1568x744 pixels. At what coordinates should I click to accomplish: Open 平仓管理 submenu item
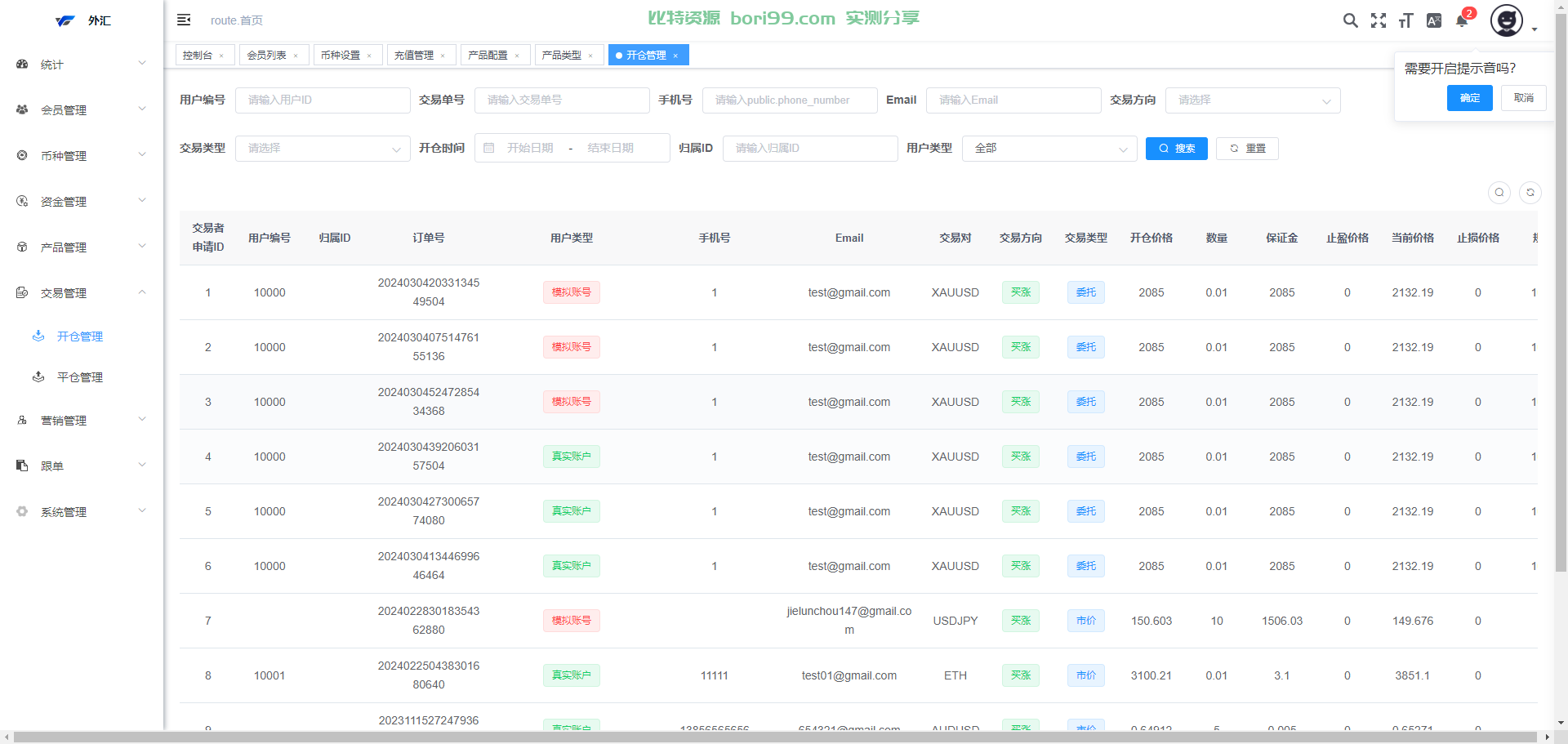(82, 376)
